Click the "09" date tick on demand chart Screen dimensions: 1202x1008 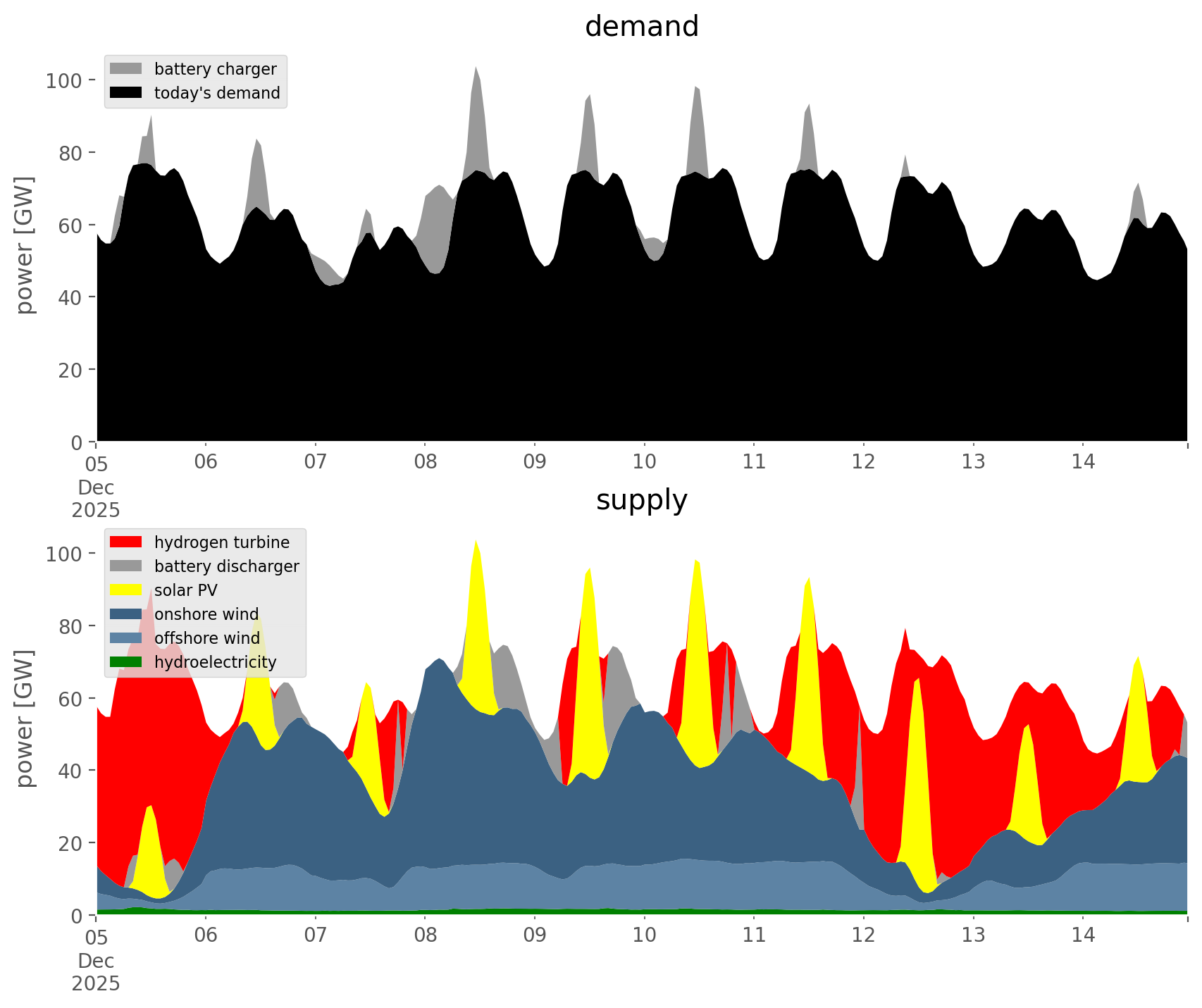point(535,463)
